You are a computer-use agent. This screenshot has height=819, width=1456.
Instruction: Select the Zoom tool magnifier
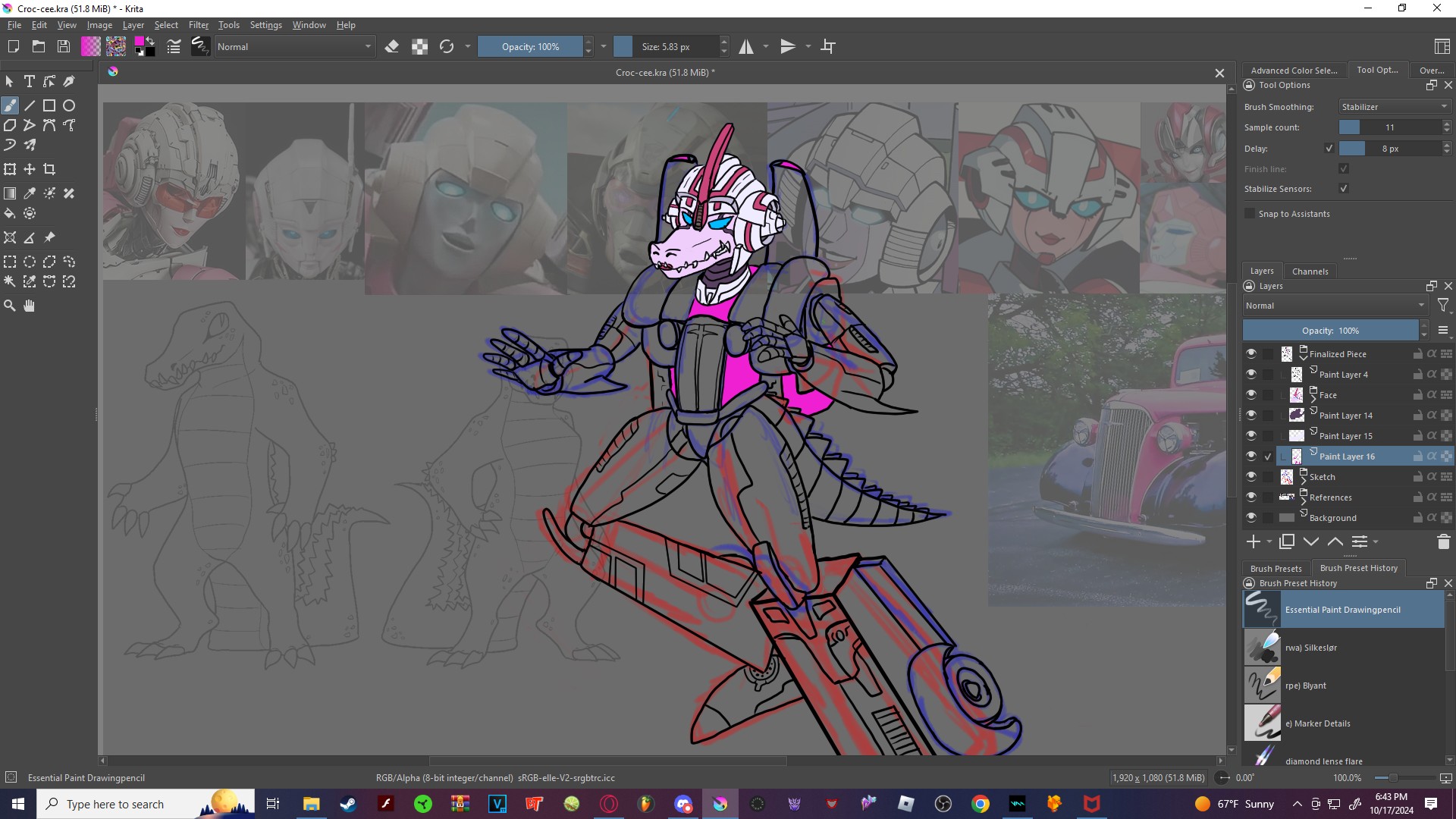(10, 306)
